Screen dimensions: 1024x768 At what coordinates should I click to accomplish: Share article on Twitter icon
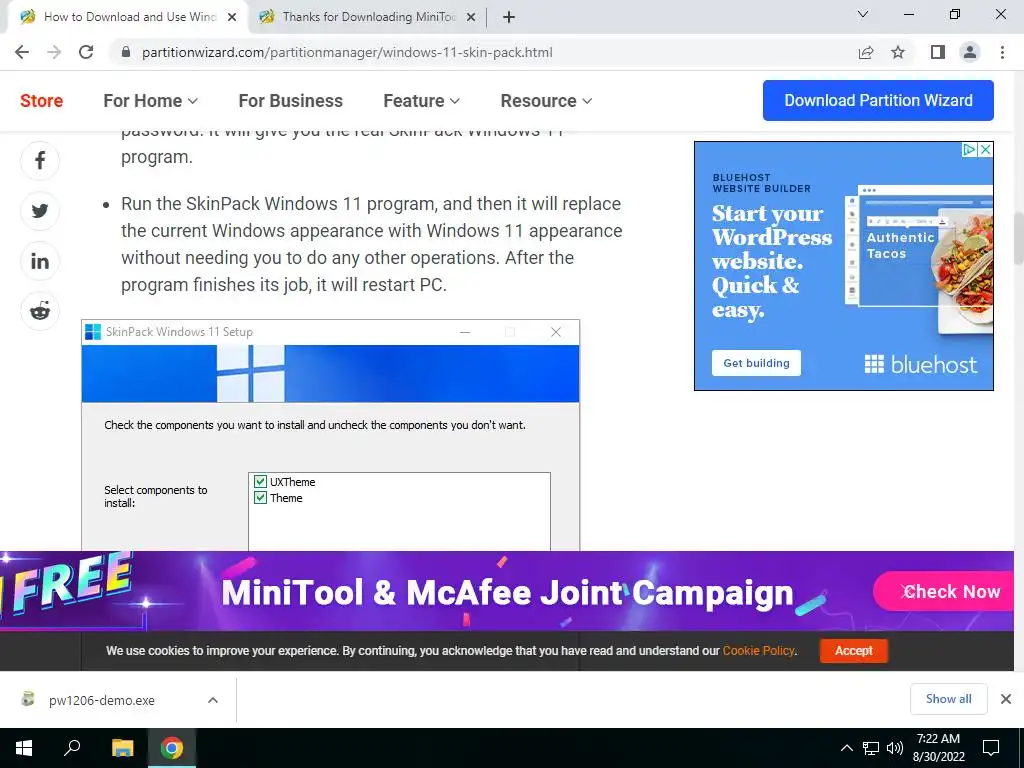[x=40, y=211]
